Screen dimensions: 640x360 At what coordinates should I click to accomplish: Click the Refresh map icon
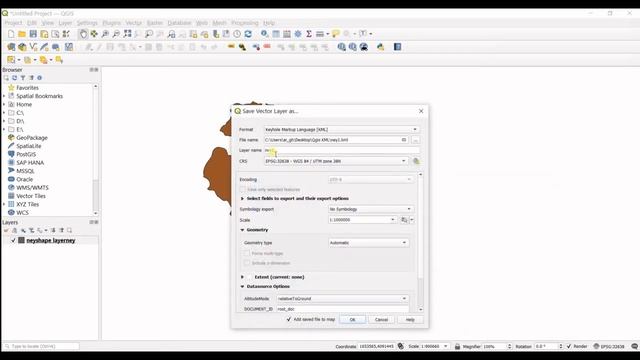pyautogui.click(x=248, y=34)
